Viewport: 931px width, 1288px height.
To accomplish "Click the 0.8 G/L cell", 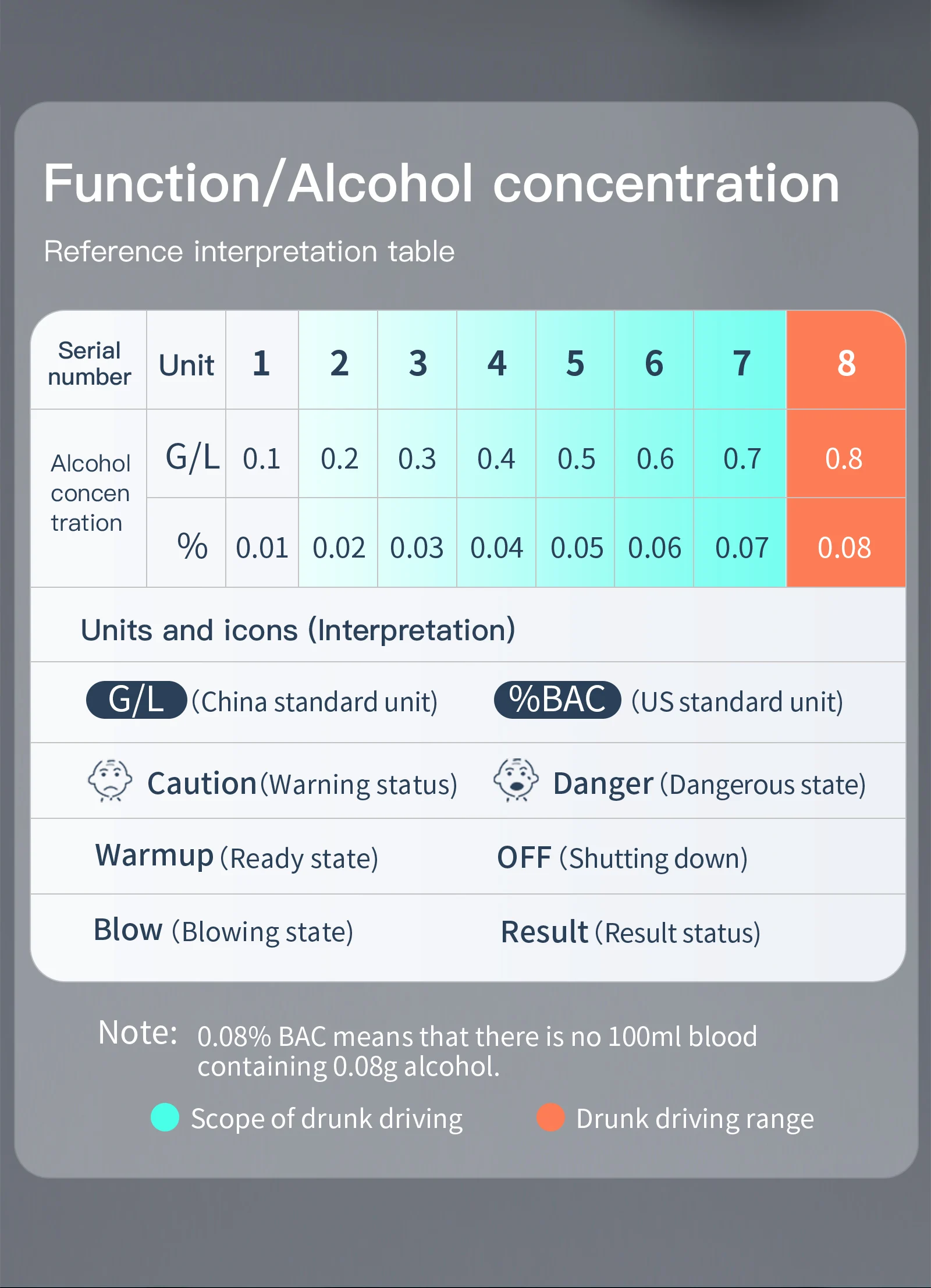I will [846, 454].
